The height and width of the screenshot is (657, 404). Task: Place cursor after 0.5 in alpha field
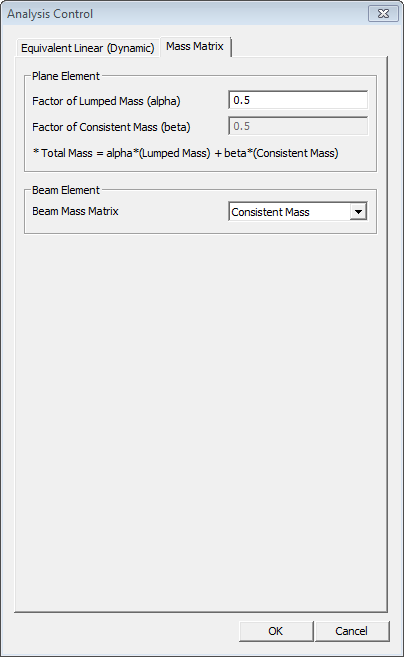pyautogui.click(x=251, y=100)
